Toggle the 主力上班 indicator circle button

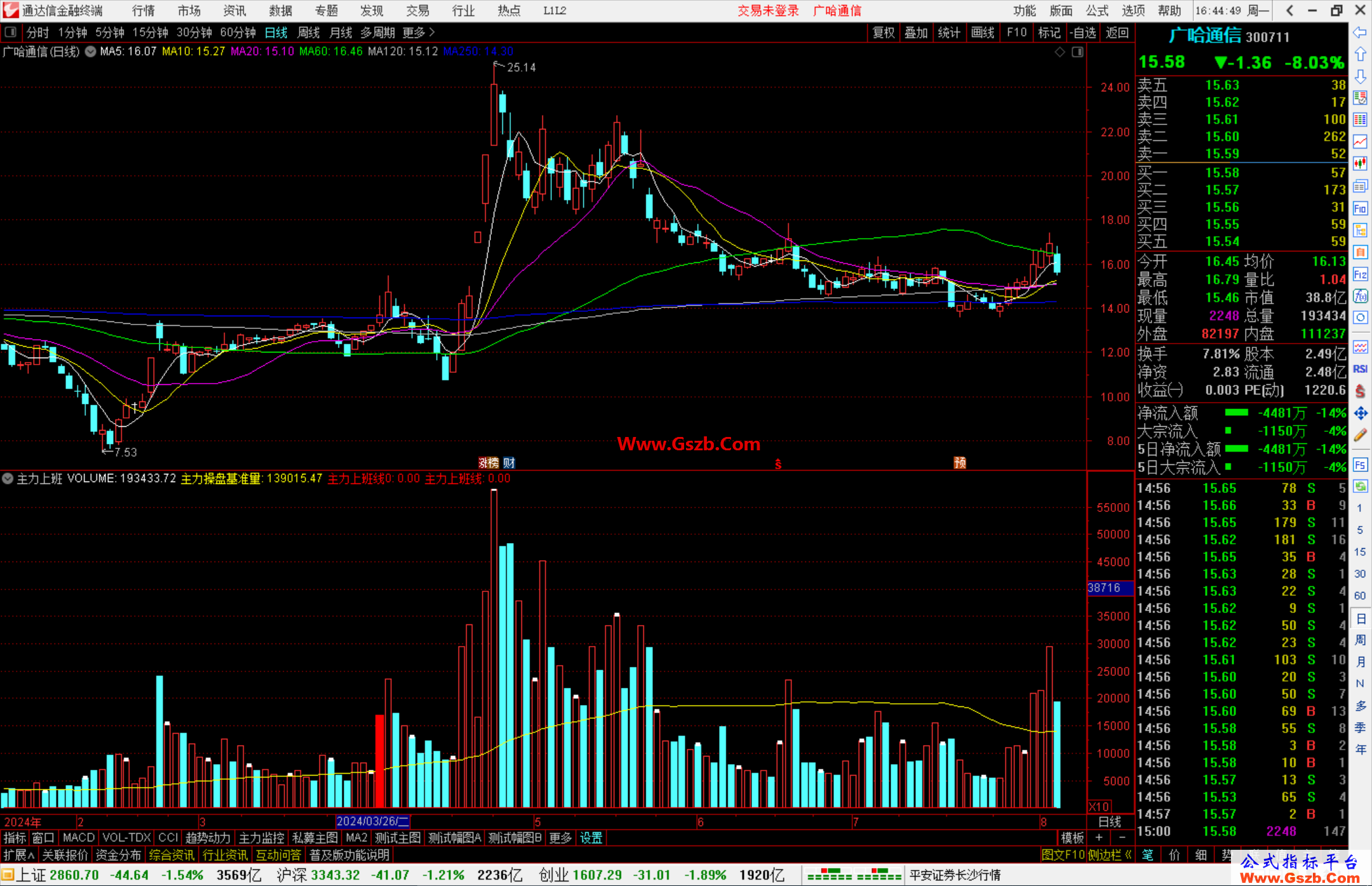(x=8, y=478)
